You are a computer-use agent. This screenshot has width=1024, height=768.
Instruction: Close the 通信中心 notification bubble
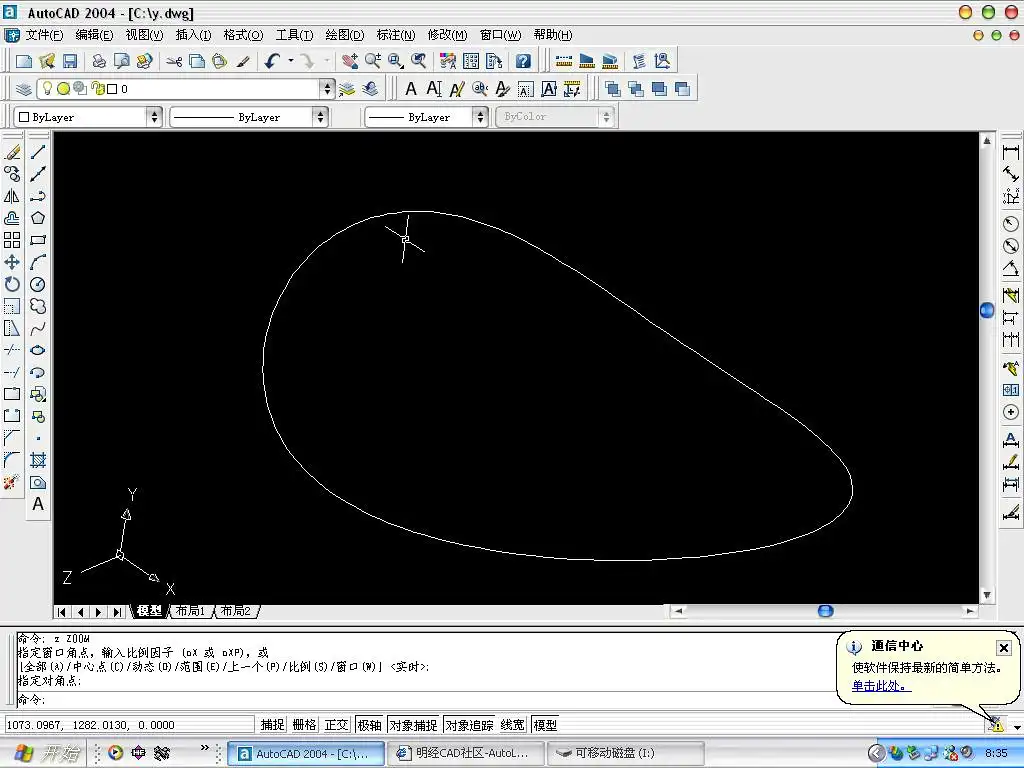[1004, 647]
